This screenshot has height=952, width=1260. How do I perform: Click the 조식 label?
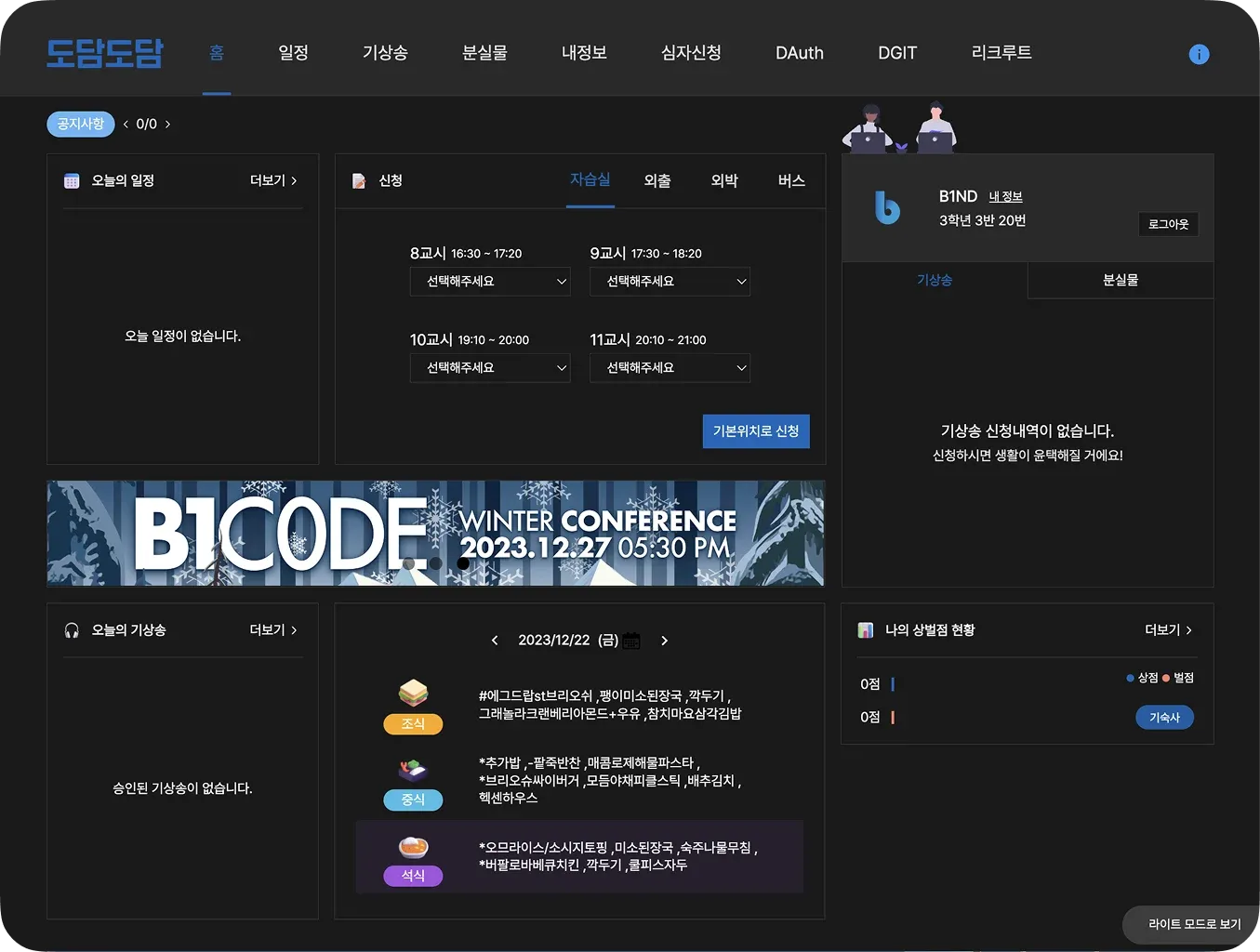pos(413,724)
